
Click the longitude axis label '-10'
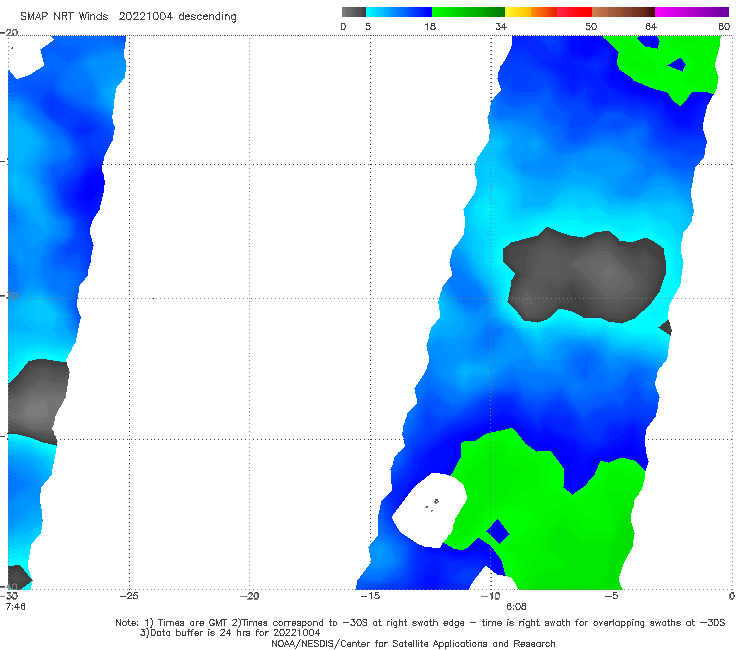pos(490,596)
